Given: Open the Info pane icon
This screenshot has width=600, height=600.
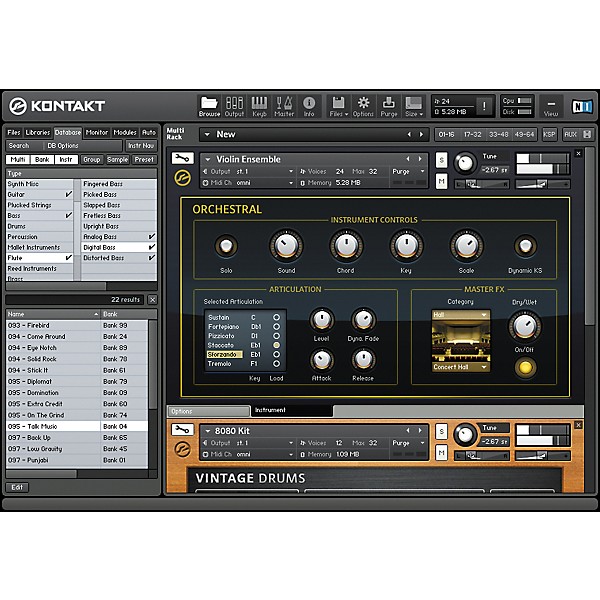Looking at the screenshot, I should (309, 106).
